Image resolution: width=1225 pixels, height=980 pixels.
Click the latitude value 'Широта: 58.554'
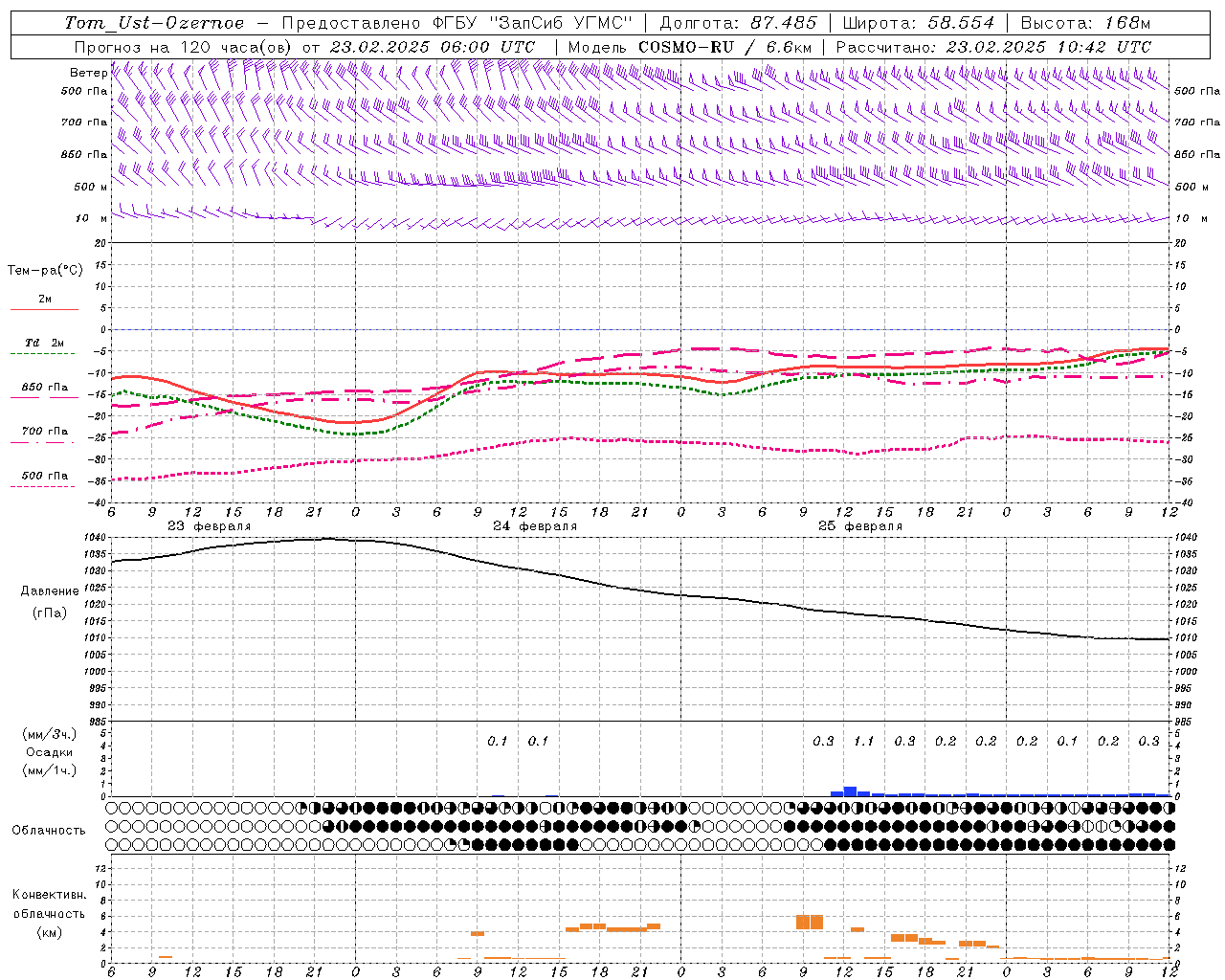[x=919, y=23]
